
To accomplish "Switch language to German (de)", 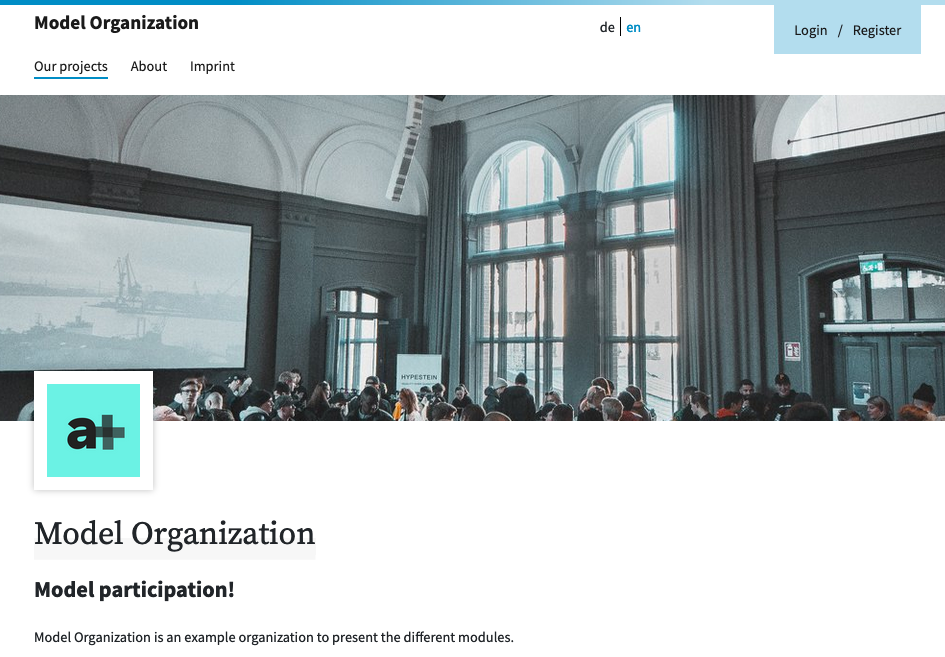I will [x=607, y=27].
